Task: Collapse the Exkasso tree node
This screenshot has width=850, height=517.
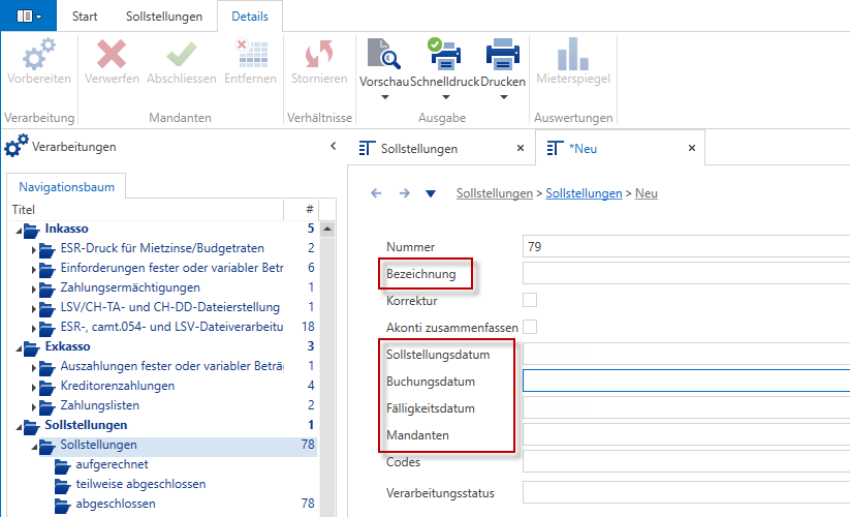Action: pos(18,348)
